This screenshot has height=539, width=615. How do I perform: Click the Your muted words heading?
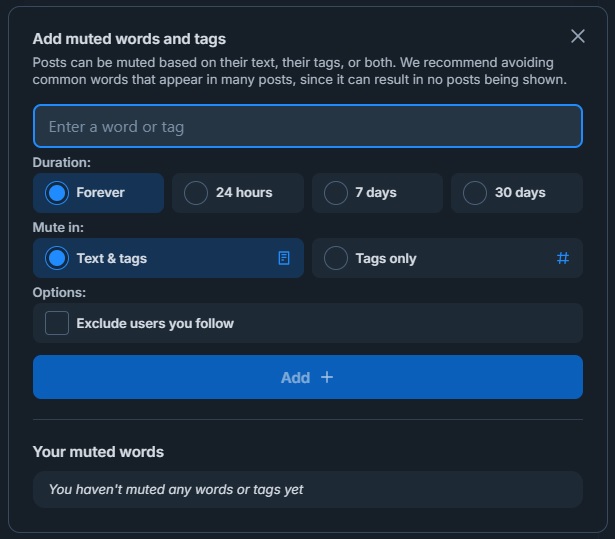pos(98,452)
